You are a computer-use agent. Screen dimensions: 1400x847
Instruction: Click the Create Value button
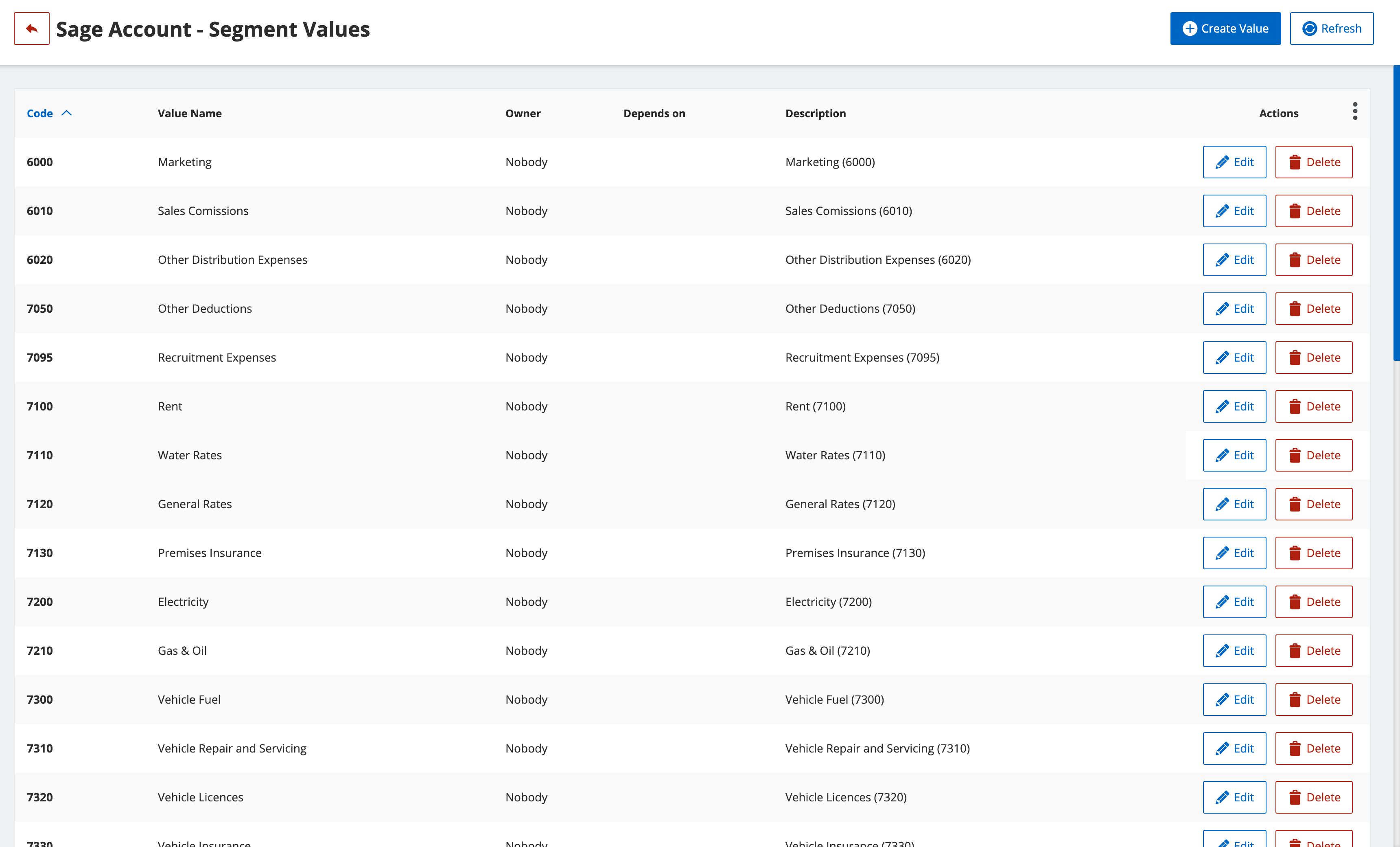pyautogui.click(x=1225, y=29)
